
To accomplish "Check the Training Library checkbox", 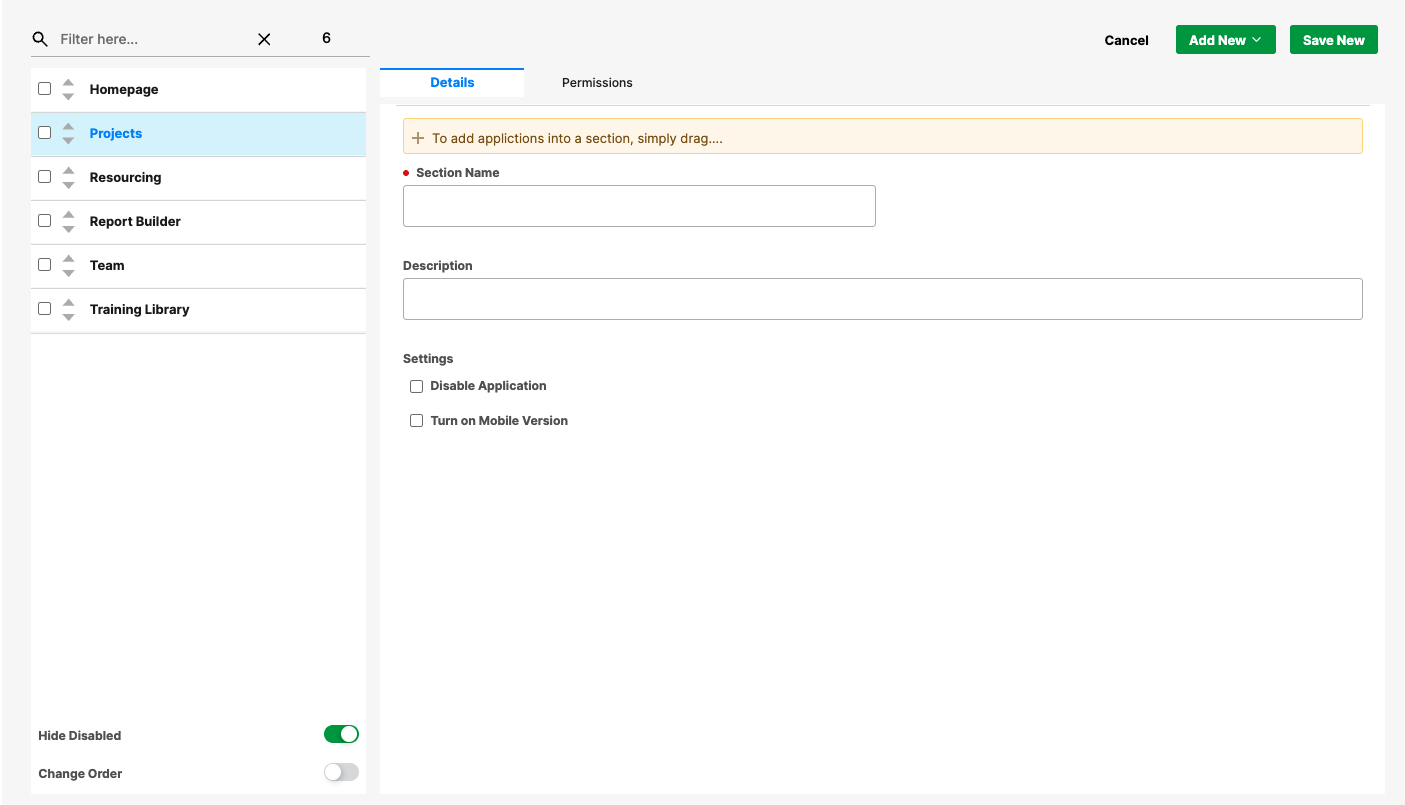I will tap(44, 309).
